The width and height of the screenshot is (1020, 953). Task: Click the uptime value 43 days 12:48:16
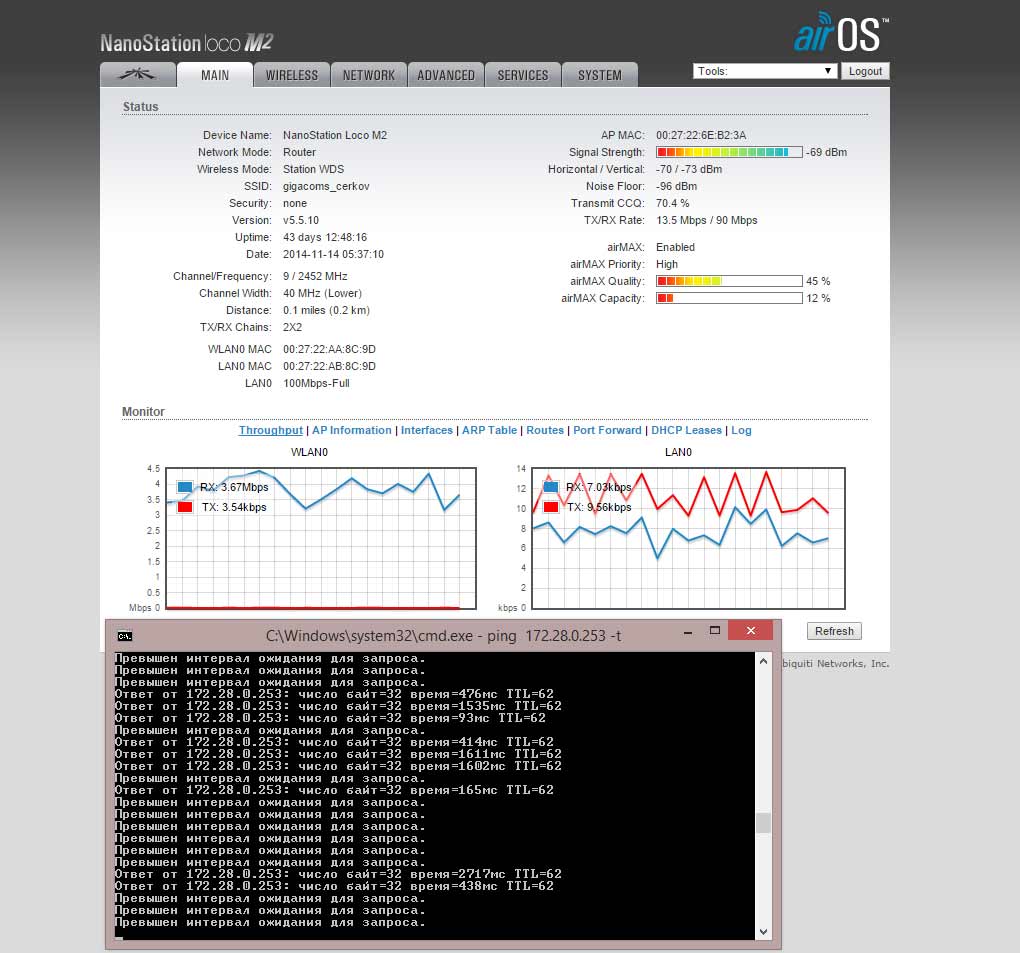click(x=325, y=237)
